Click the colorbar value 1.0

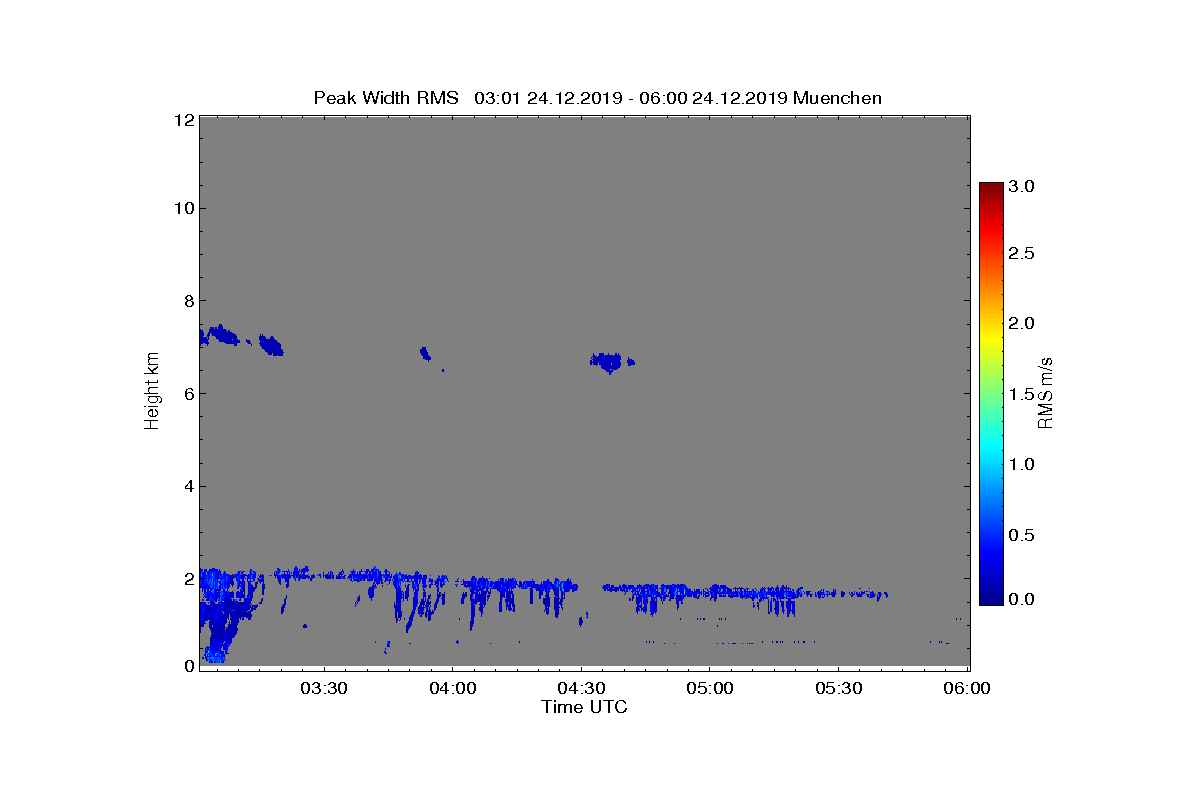click(x=1021, y=464)
